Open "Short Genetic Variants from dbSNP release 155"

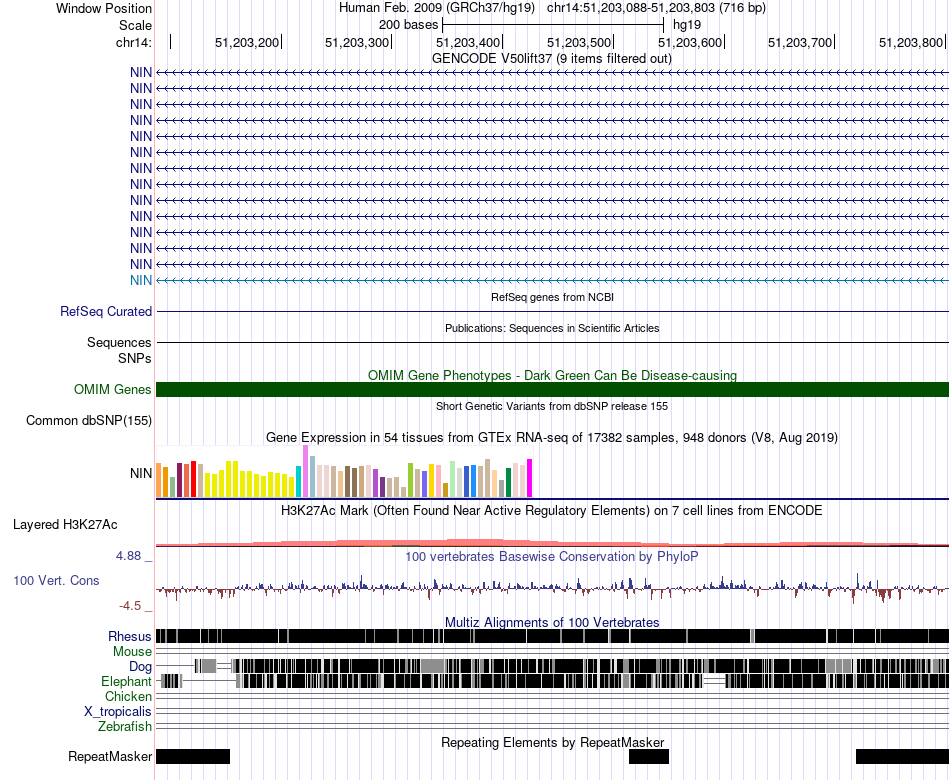(x=552, y=406)
